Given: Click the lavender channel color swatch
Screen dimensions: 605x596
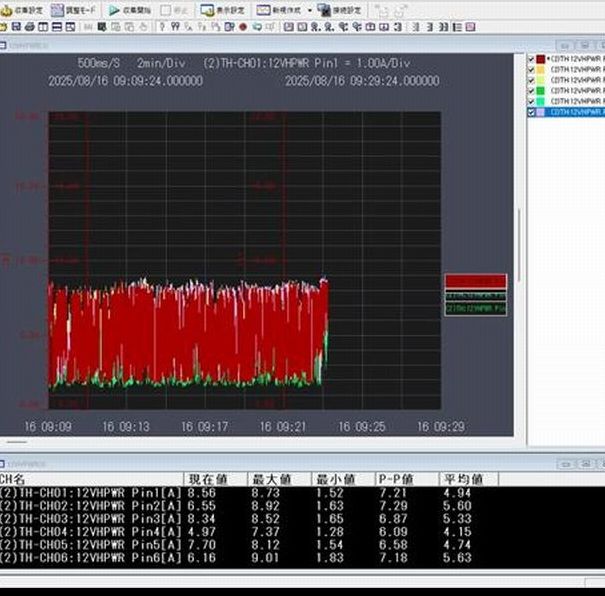Looking at the screenshot, I should click(541, 112).
